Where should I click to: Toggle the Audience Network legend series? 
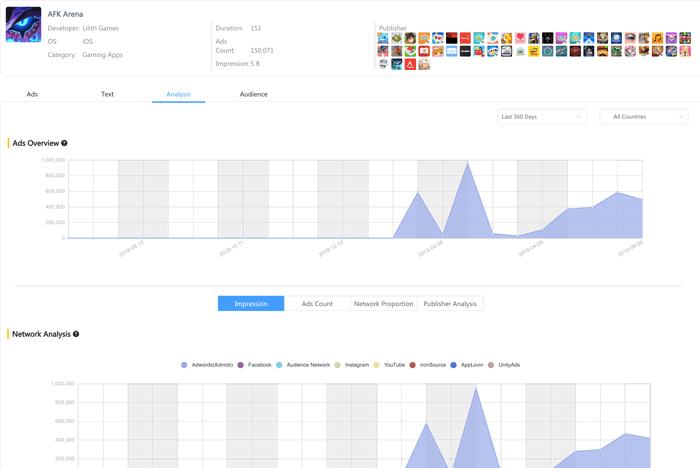[303, 365]
